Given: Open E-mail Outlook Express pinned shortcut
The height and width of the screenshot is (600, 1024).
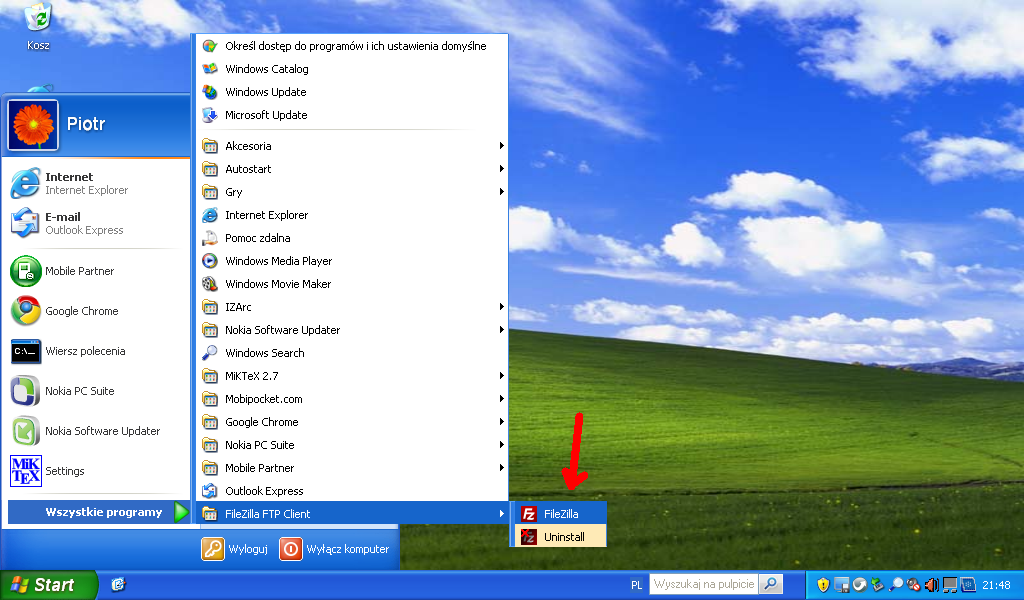Looking at the screenshot, I should [x=96, y=223].
